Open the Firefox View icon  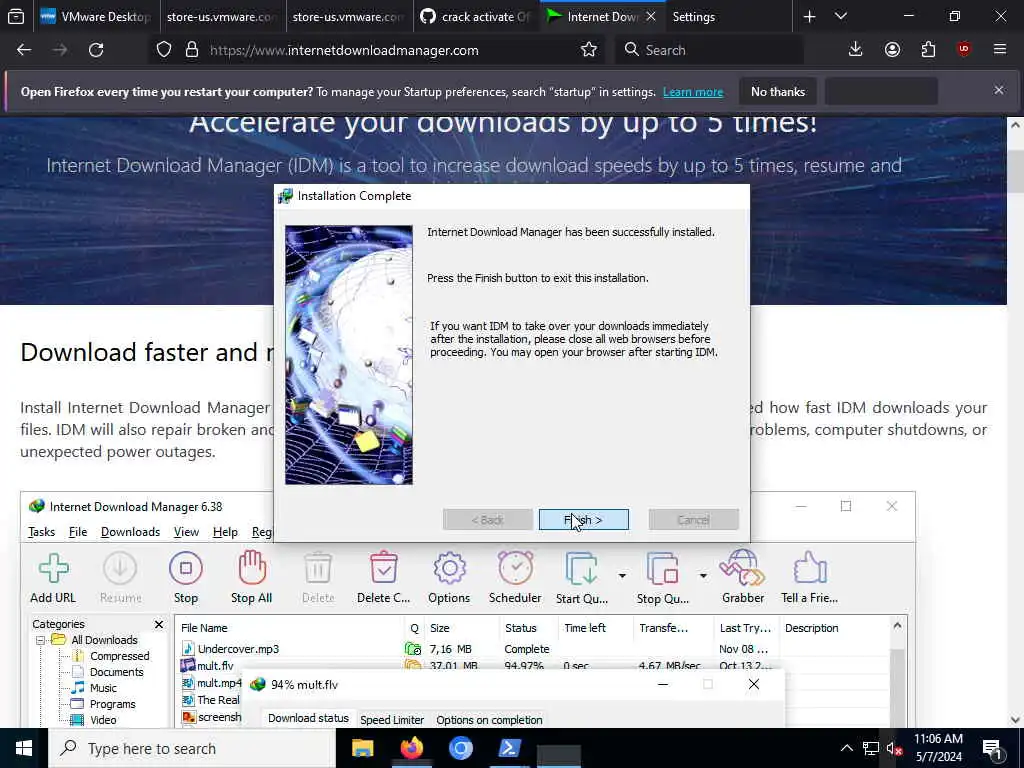pyautogui.click(x=16, y=16)
